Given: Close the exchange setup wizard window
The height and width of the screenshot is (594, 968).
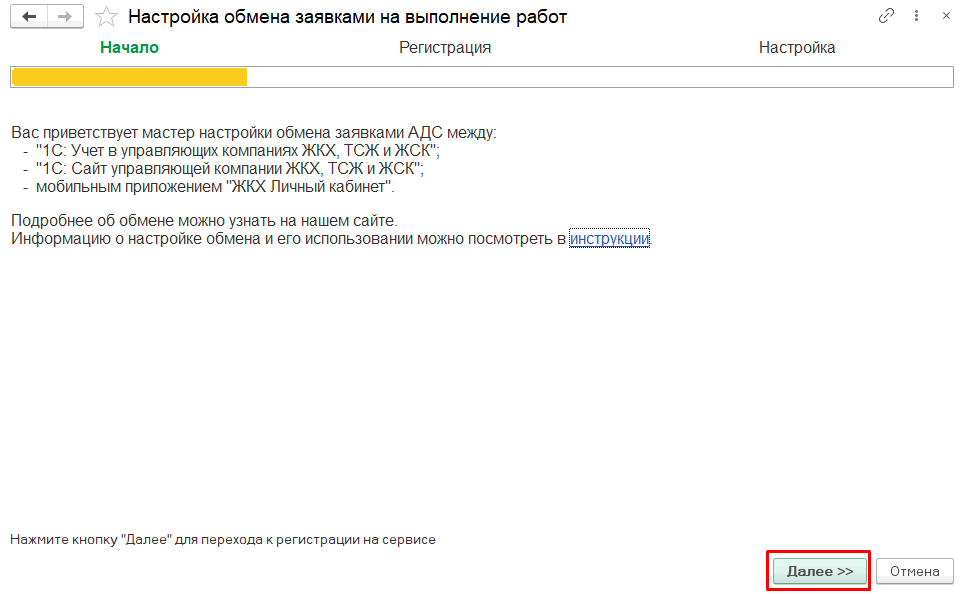Looking at the screenshot, I should click(946, 16).
